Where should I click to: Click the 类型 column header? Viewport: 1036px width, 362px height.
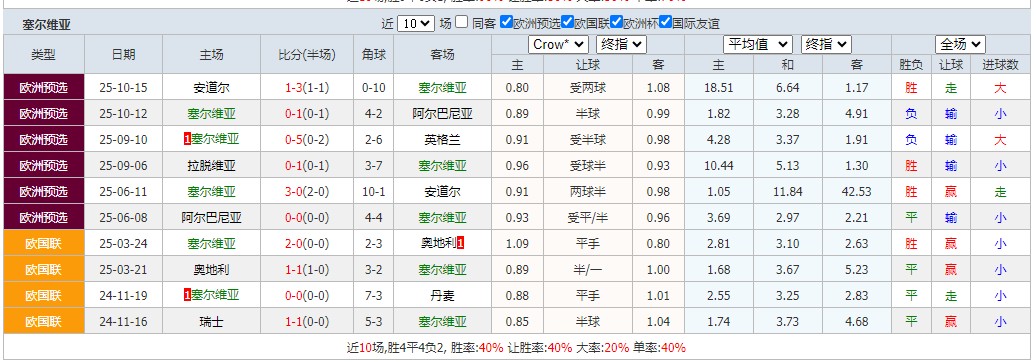(x=44, y=54)
